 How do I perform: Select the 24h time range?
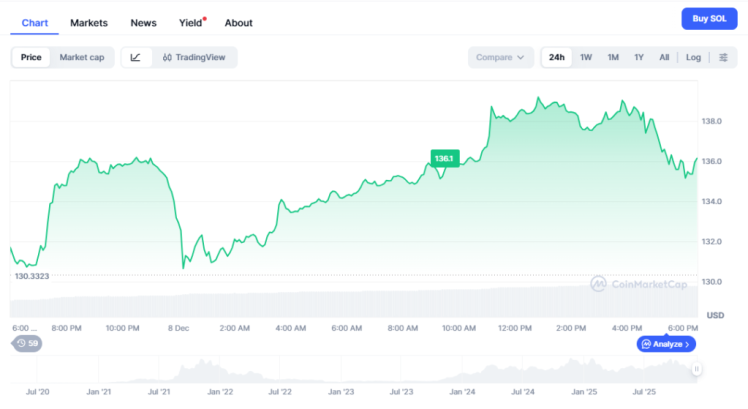pyautogui.click(x=557, y=58)
